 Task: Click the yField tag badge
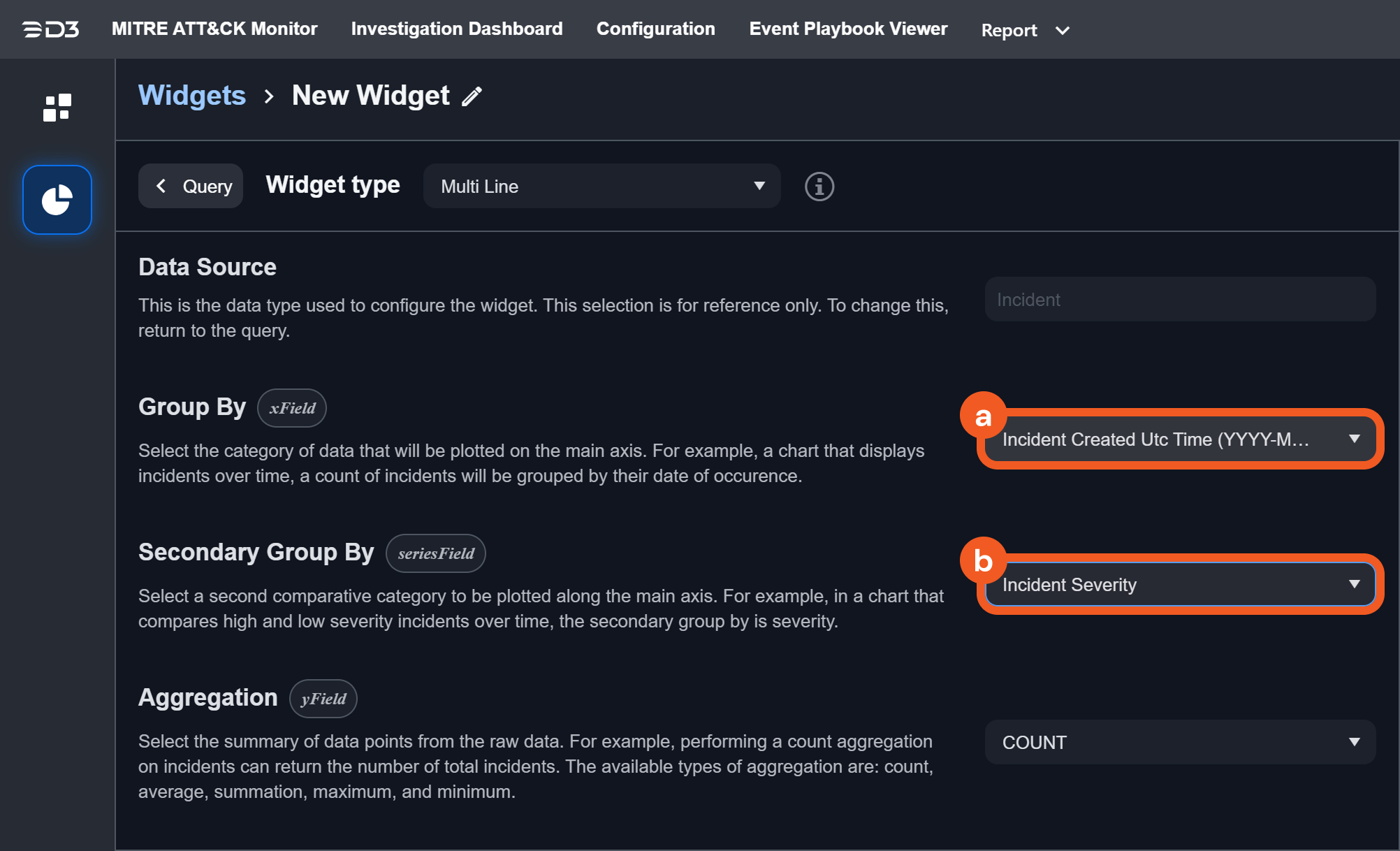click(323, 699)
